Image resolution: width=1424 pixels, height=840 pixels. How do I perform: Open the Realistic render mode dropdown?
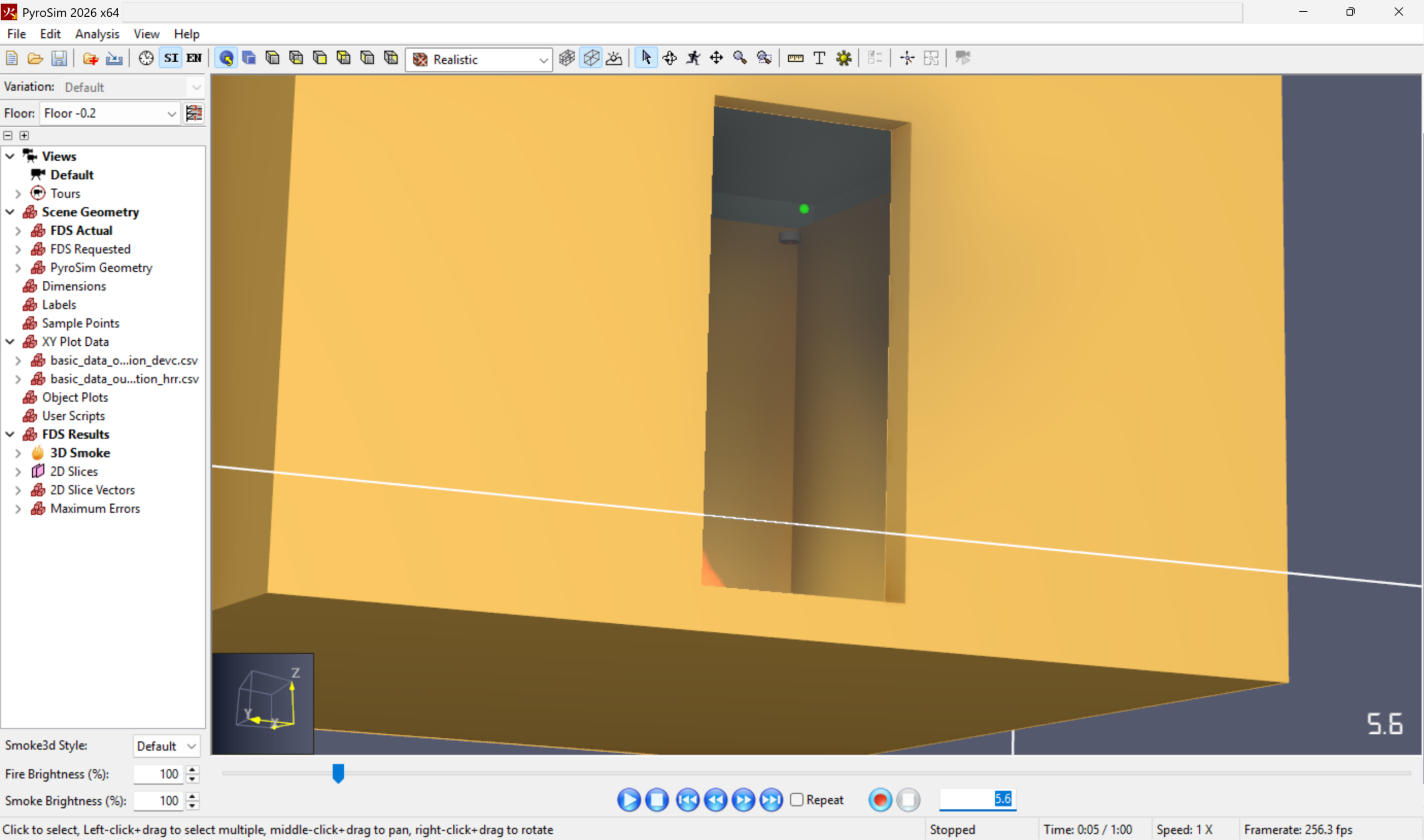[x=479, y=59]
